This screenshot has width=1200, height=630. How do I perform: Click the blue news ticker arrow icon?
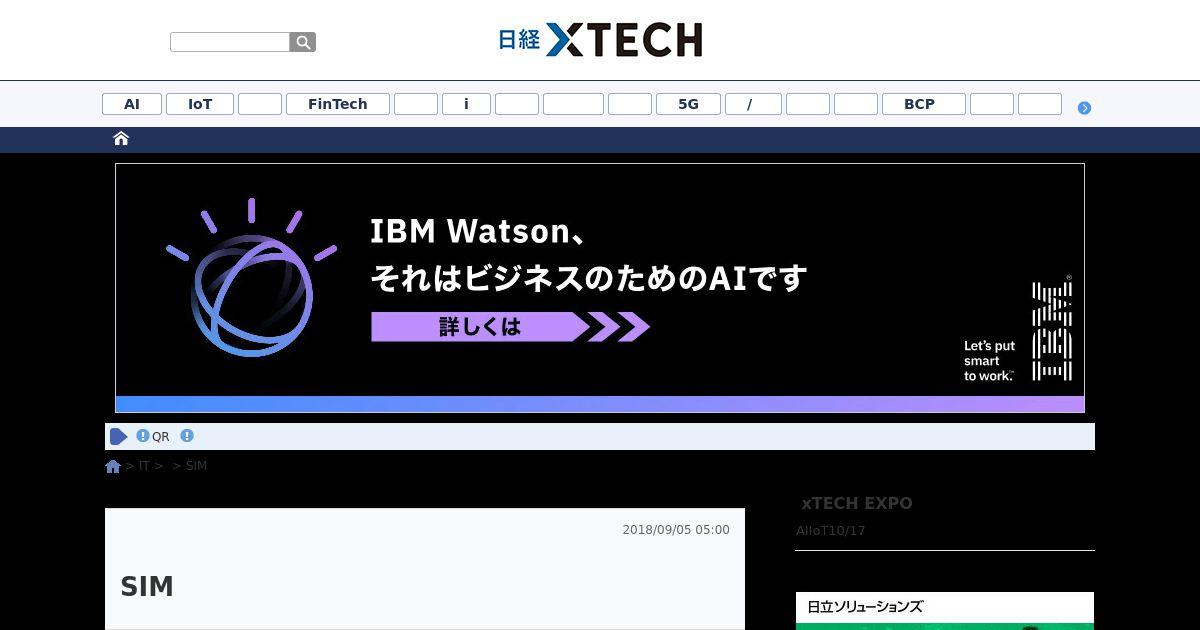point(119,436)
